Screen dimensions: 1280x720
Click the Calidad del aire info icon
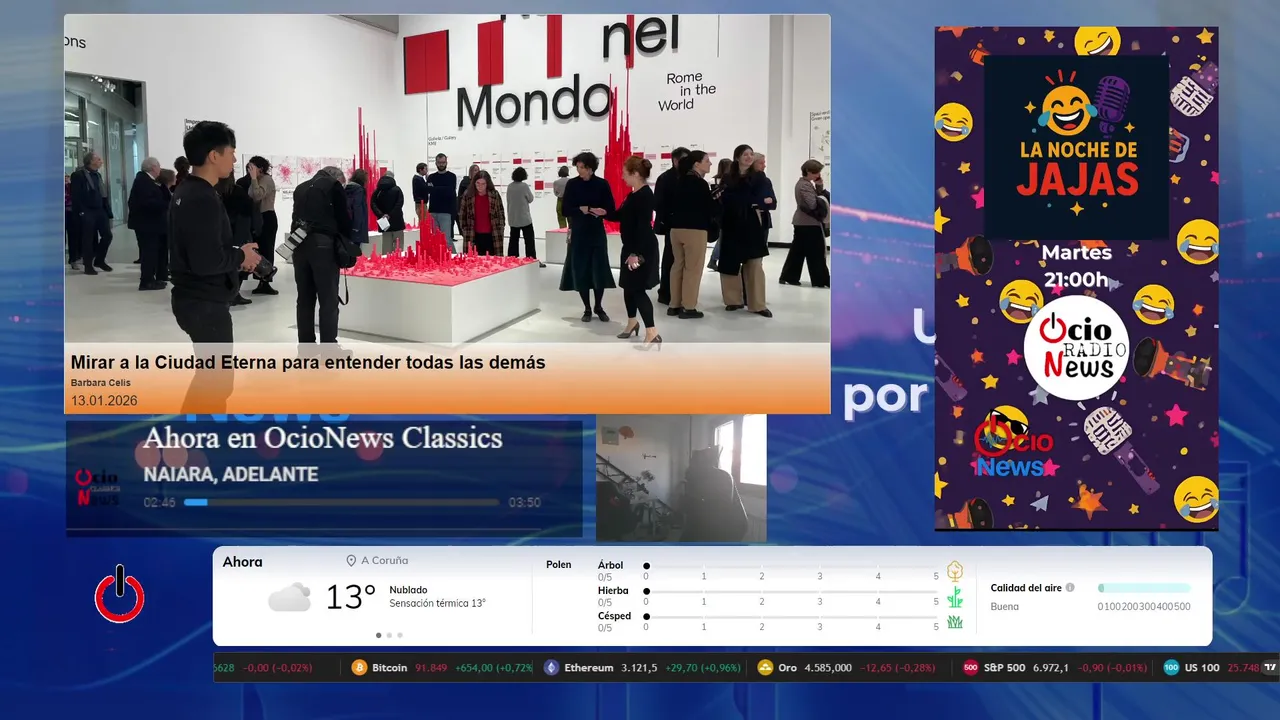tap(1070, 588)
